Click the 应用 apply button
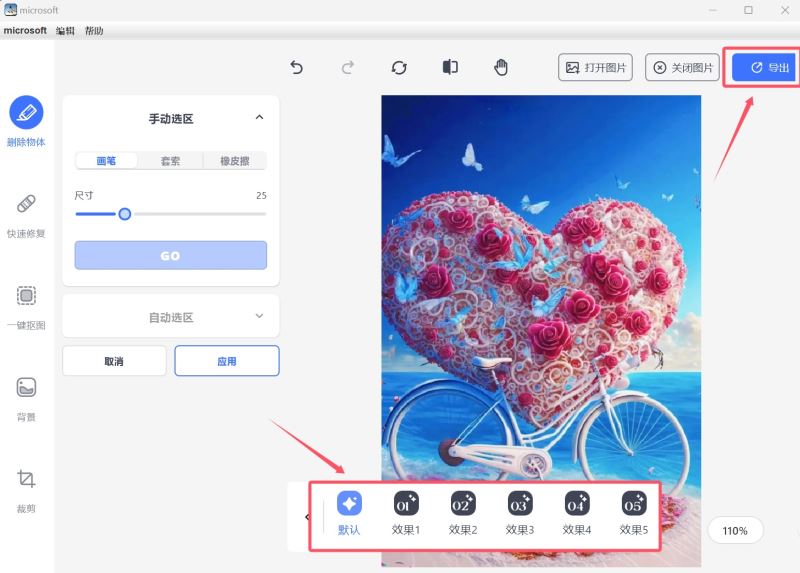 (x=227, y=361)
